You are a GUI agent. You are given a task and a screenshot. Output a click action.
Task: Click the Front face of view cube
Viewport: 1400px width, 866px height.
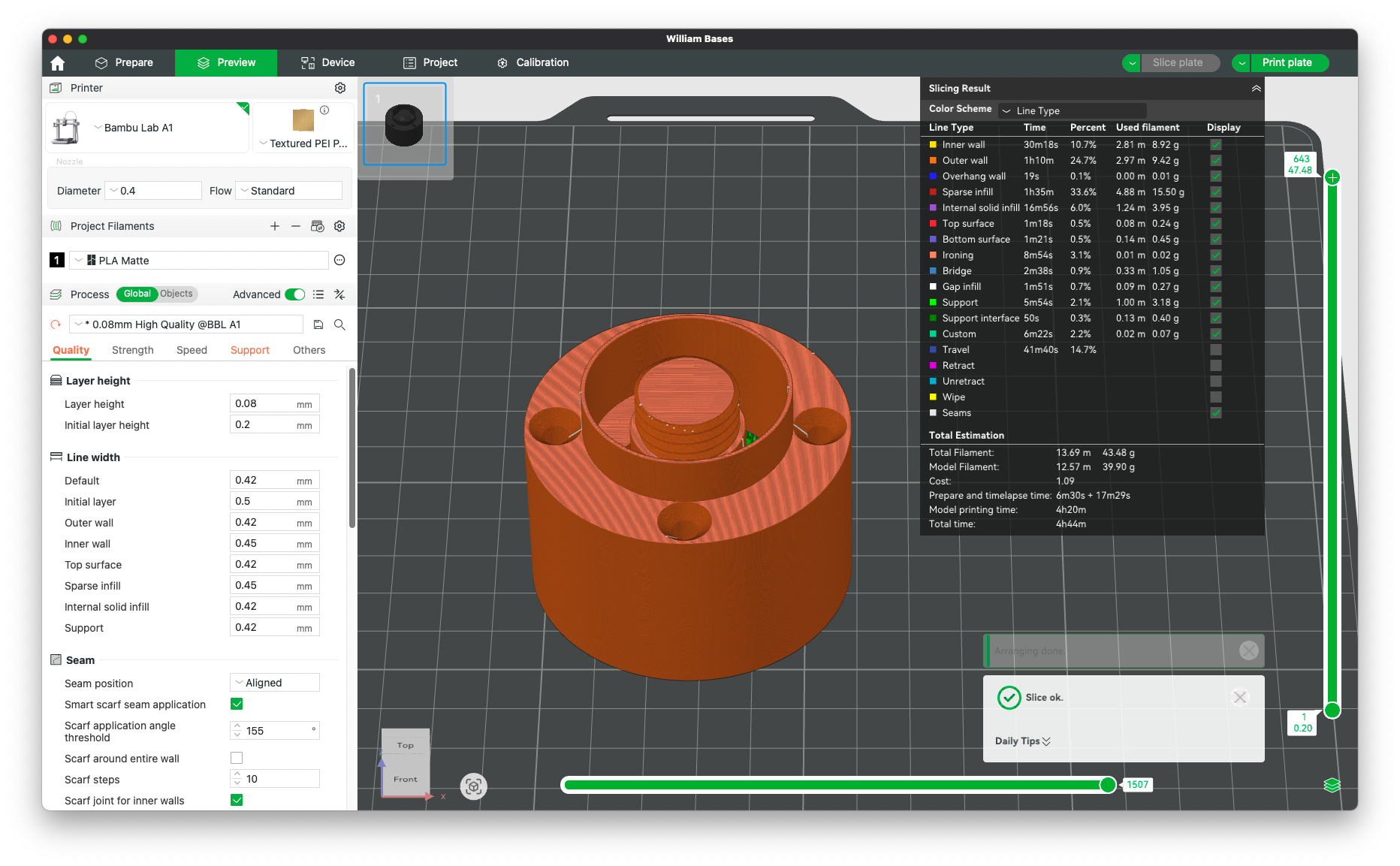tap(406, 779)
